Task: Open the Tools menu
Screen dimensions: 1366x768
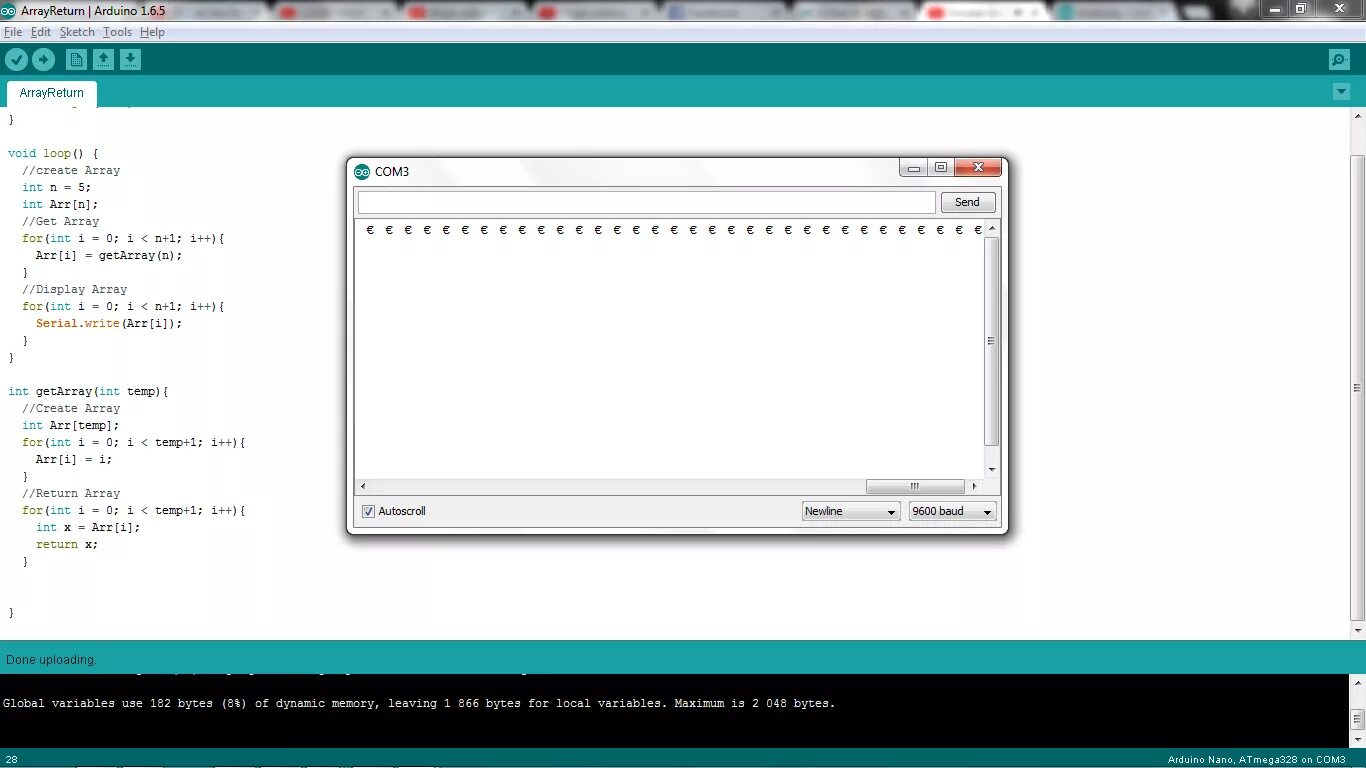Action: click(x=117, y=32)
